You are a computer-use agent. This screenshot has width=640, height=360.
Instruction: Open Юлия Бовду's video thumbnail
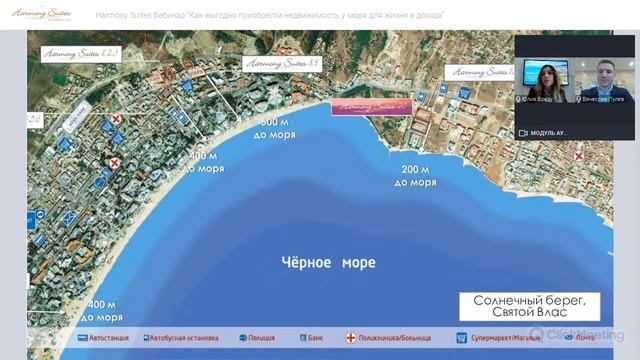tap(544, 80)
